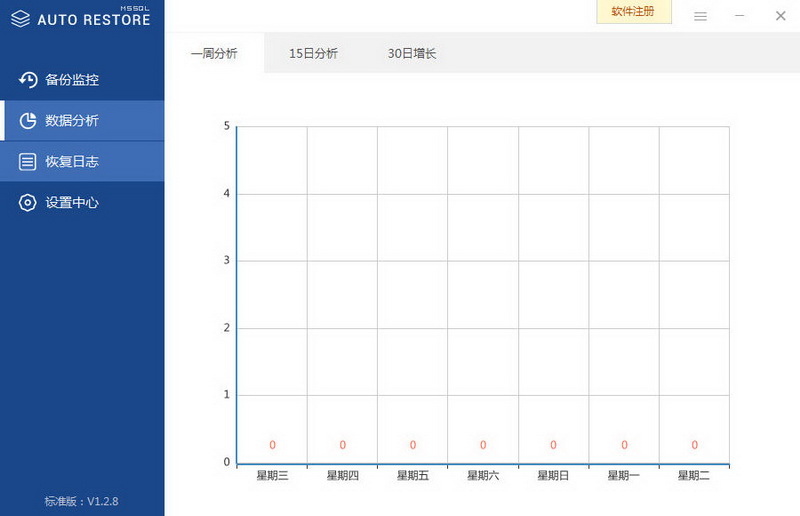Click the 标准版 V1.2.8 version label
The width and height of the screenshot is (800, 516).
(82, 501)
